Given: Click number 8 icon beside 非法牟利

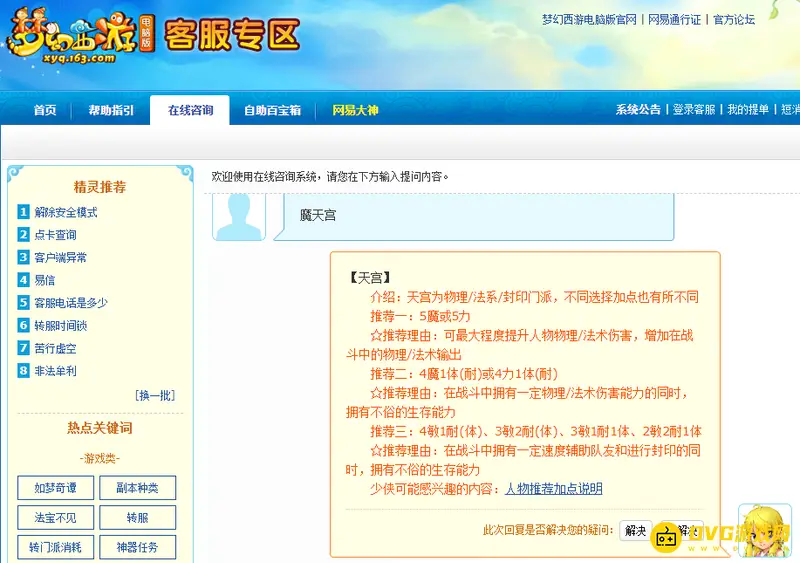Looking at the screenshot, I should coord(23,371).
